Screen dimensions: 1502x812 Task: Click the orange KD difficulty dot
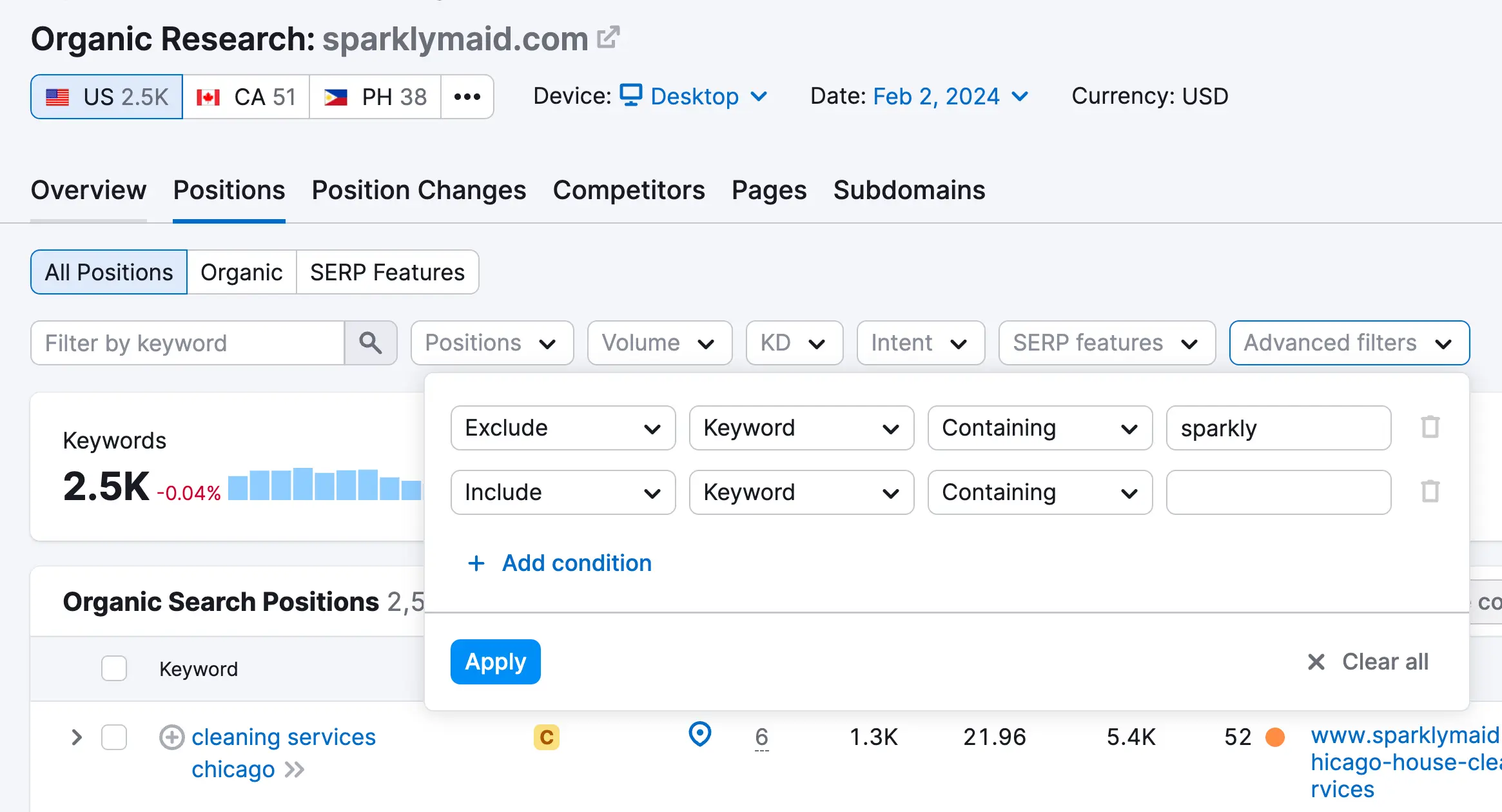click(x=1274, y=737)
